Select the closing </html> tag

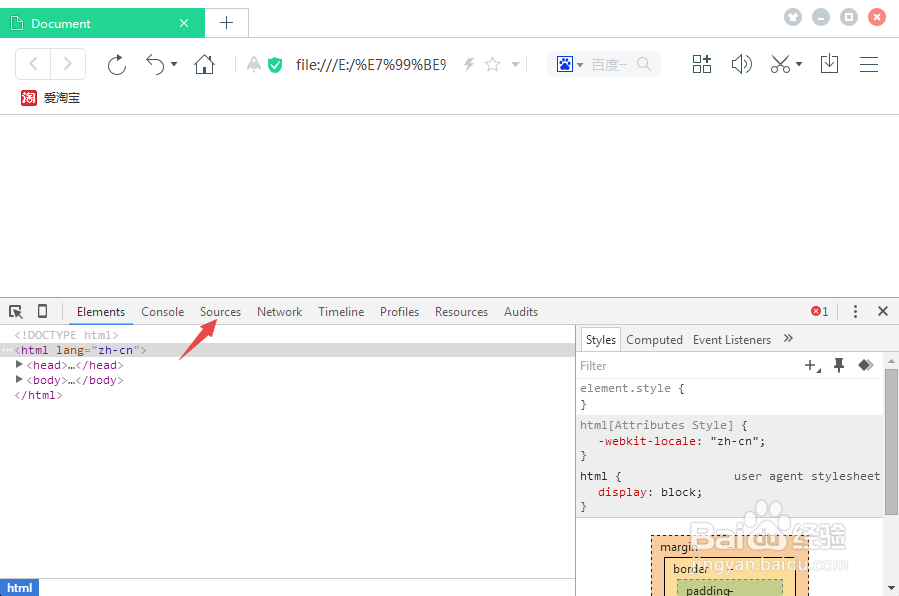pyautogui.click(x=38, y=395)
